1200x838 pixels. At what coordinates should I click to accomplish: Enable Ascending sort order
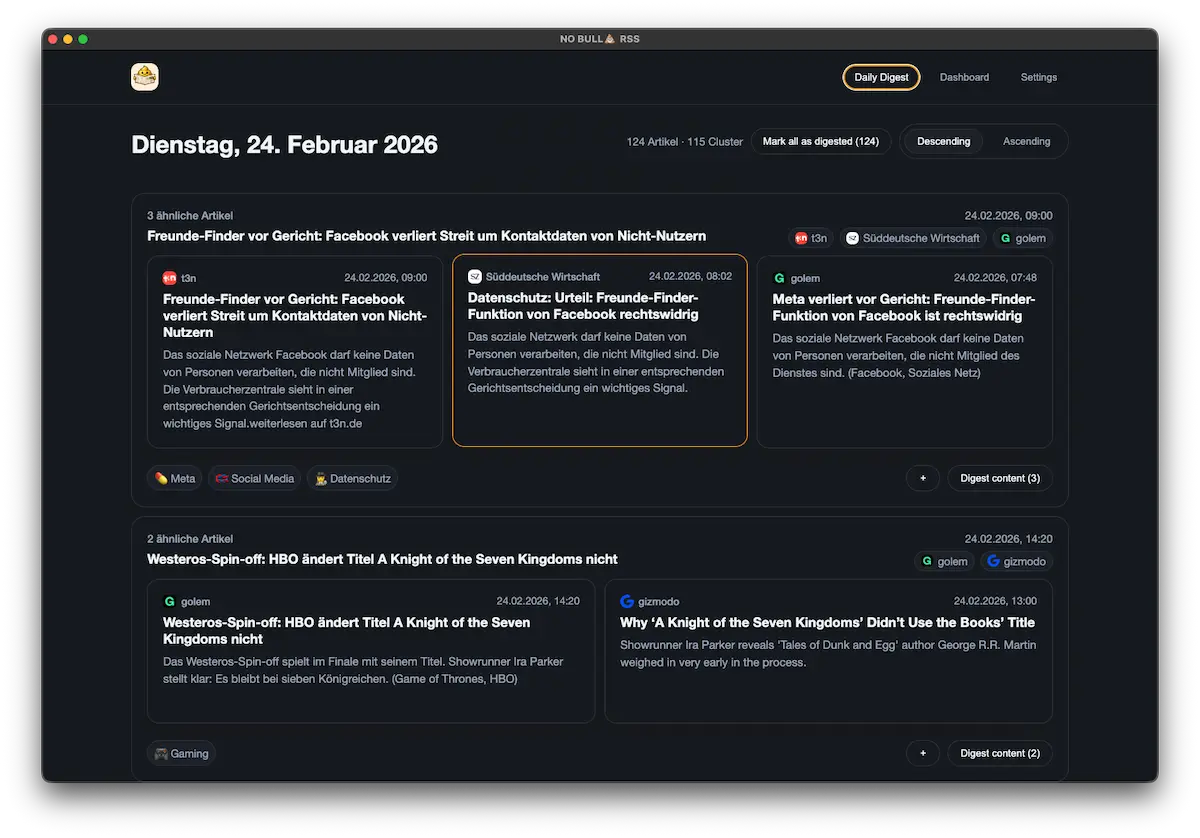[1026, 141]
